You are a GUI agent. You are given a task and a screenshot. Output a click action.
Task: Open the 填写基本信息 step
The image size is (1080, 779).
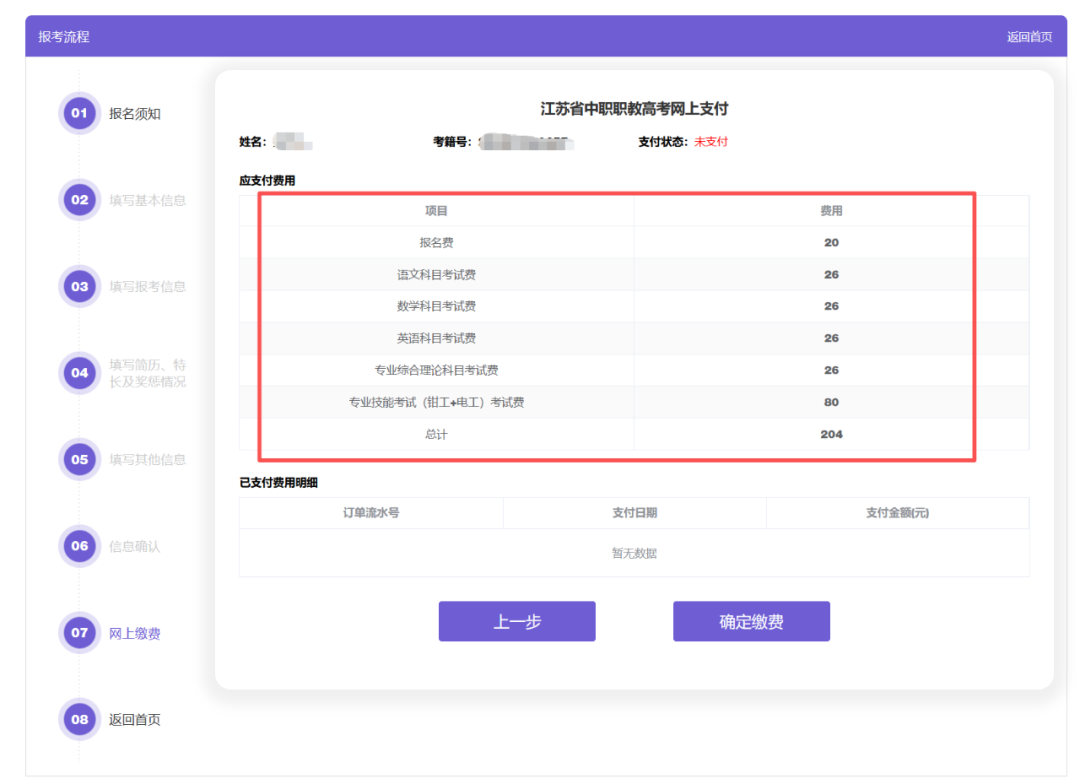(147, 200)
